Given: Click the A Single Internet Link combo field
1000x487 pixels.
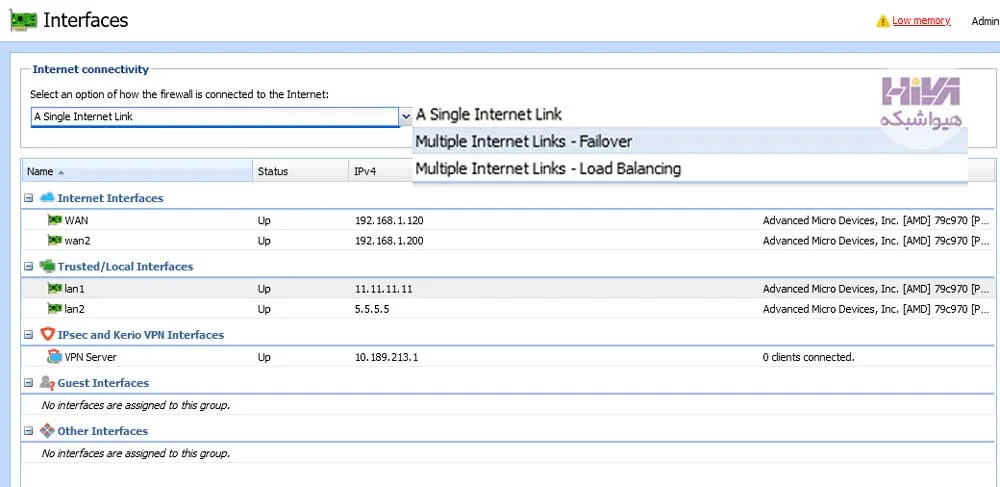Looking at the screenshot, I should click(x=216, y=117).
